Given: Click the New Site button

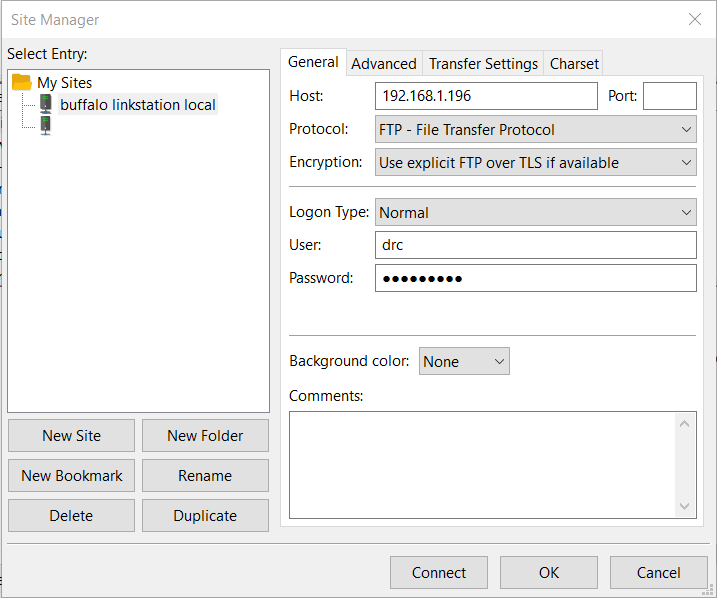Looking at the screenshot, I should [71, 436].
